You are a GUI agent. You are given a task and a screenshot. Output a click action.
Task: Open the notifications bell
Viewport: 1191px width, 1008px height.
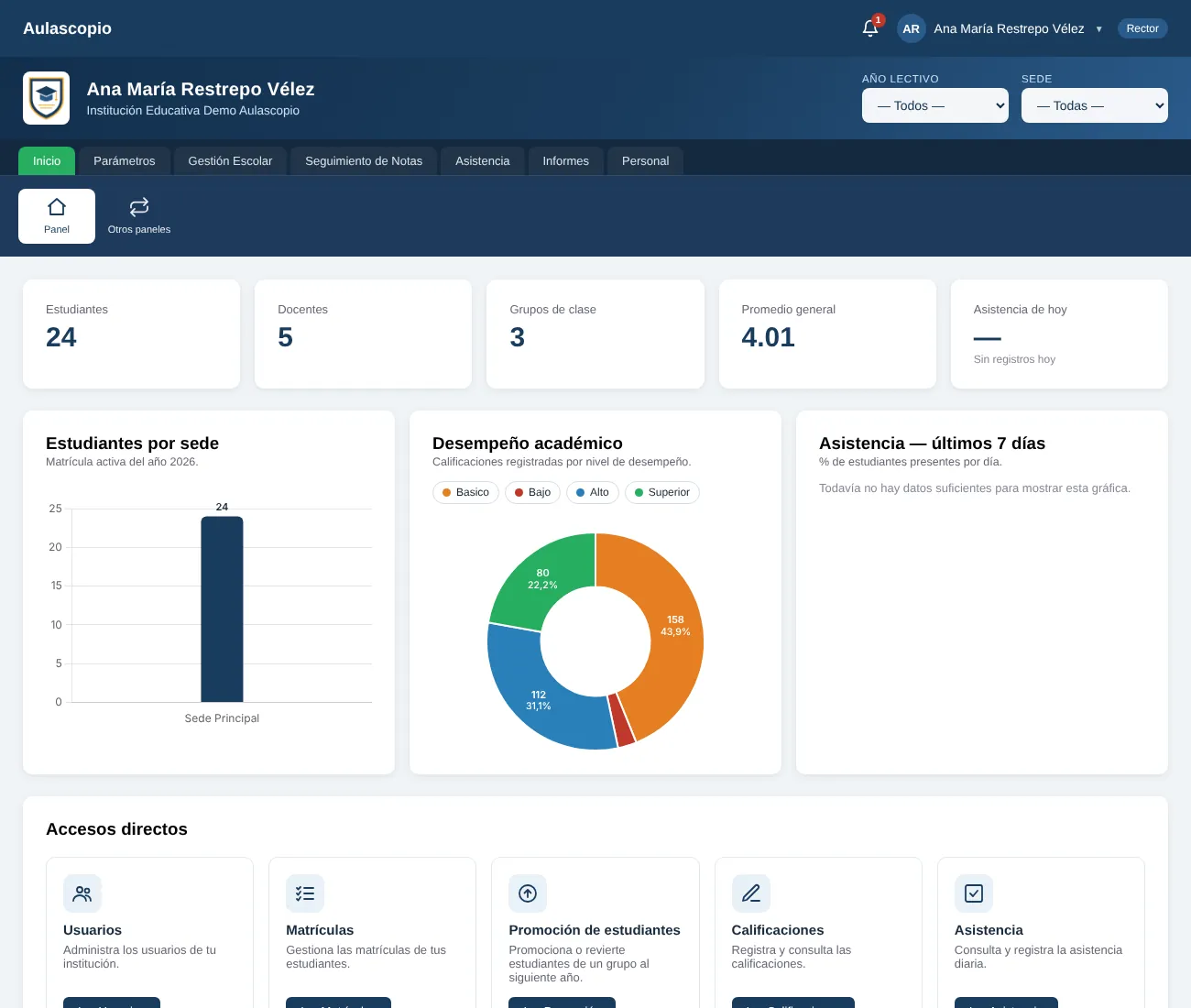click(x=870, y=28)
